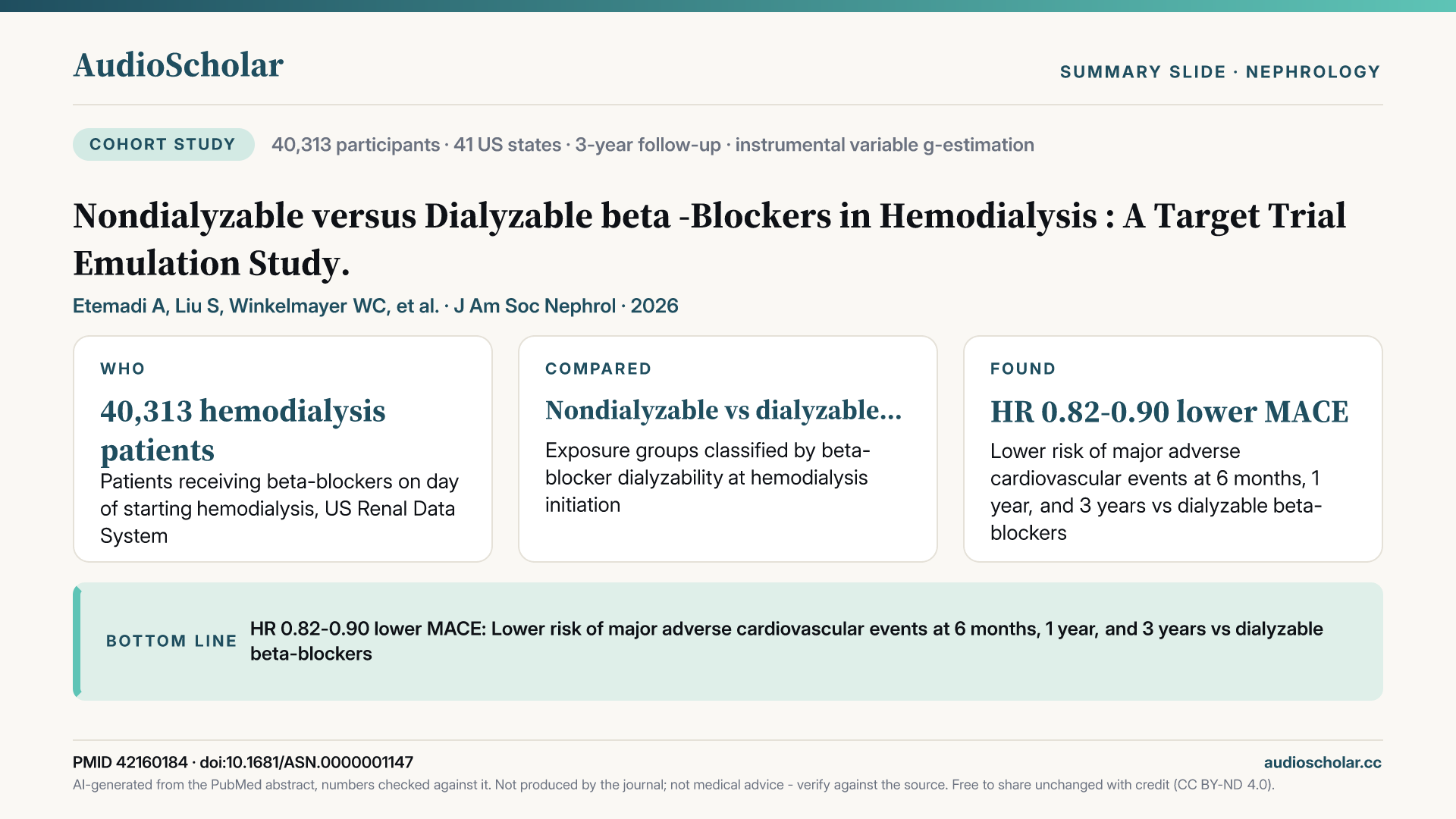Click the AudioScholar logo text
Image resolution: width=1456 pixels, height=819 pixels.
[x=178, y=65]
